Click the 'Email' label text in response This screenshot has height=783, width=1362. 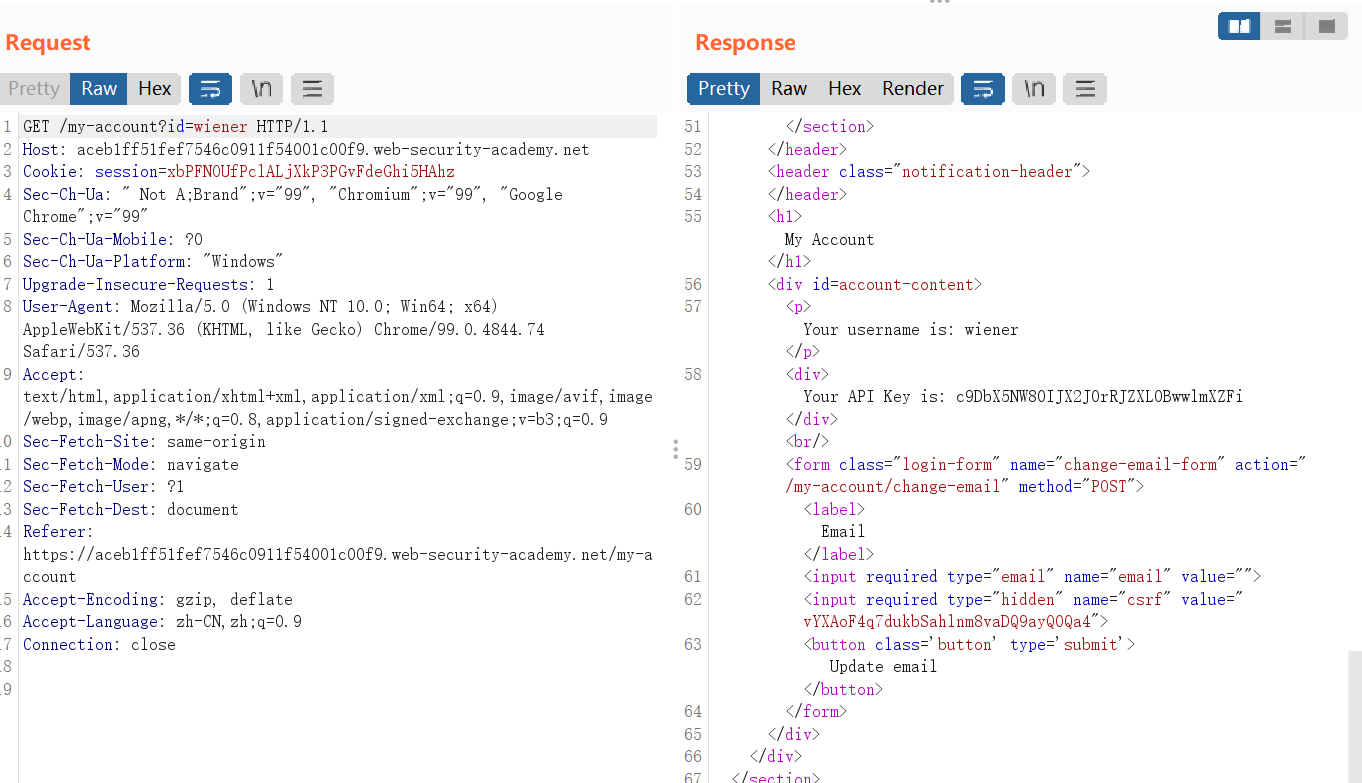tap(843, 532)
